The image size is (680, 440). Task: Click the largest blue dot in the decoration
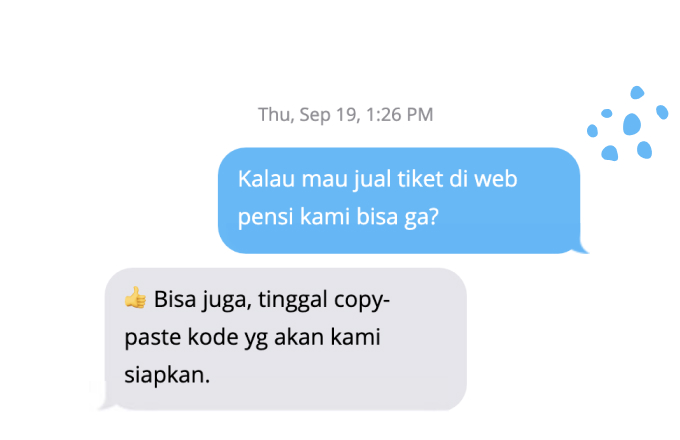tap(632, 124)
